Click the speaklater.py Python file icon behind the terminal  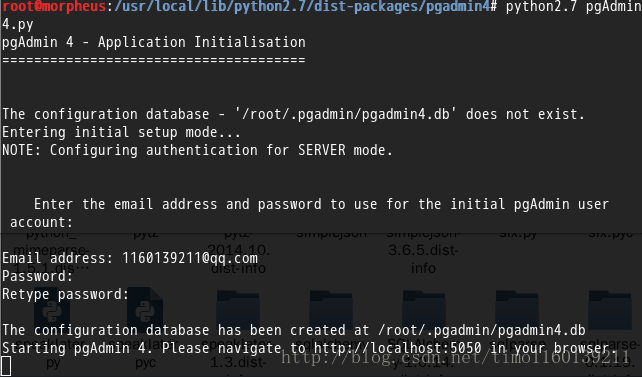[x=52, y=309]
